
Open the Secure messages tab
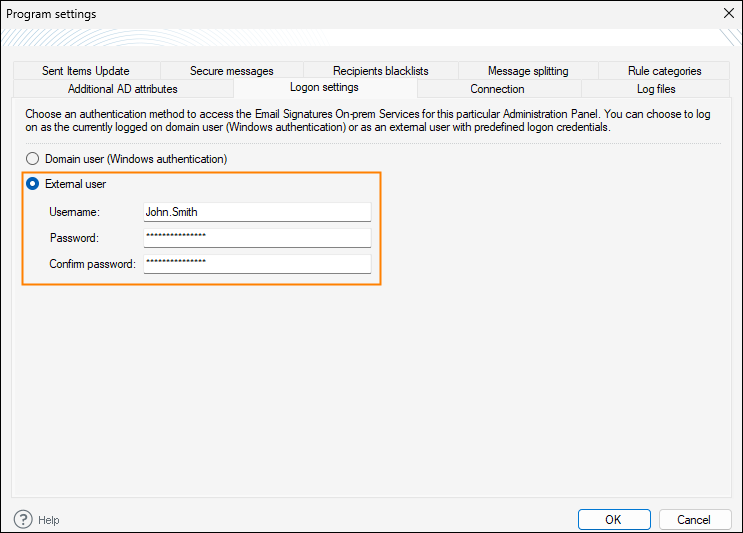[x=231, y=71]
